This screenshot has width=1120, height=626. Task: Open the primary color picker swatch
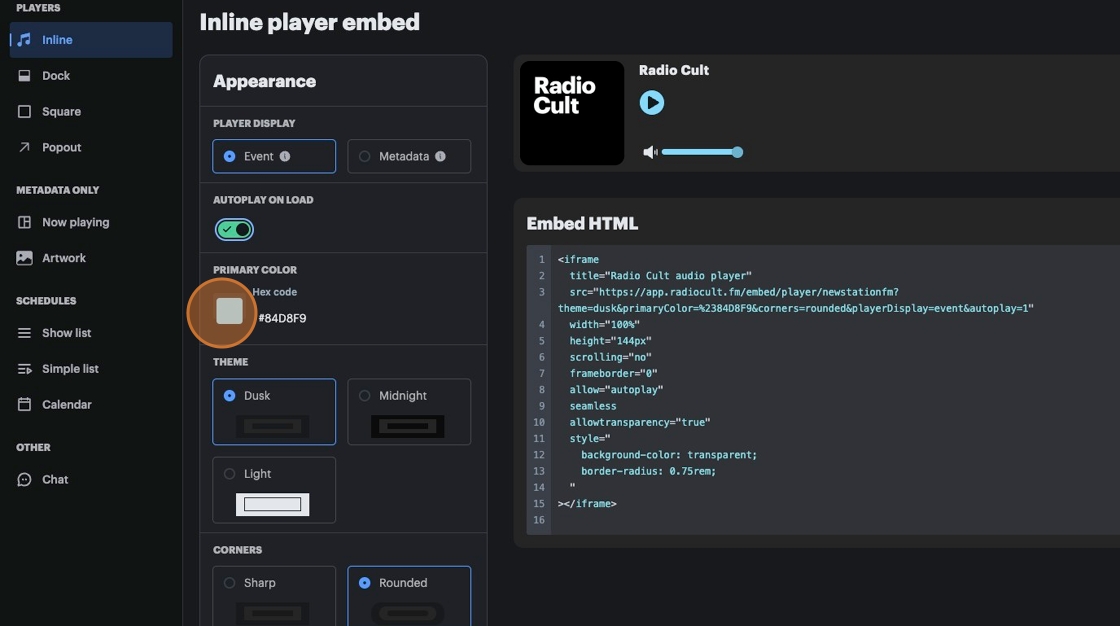pyautogui.click(x=229, y=311)
